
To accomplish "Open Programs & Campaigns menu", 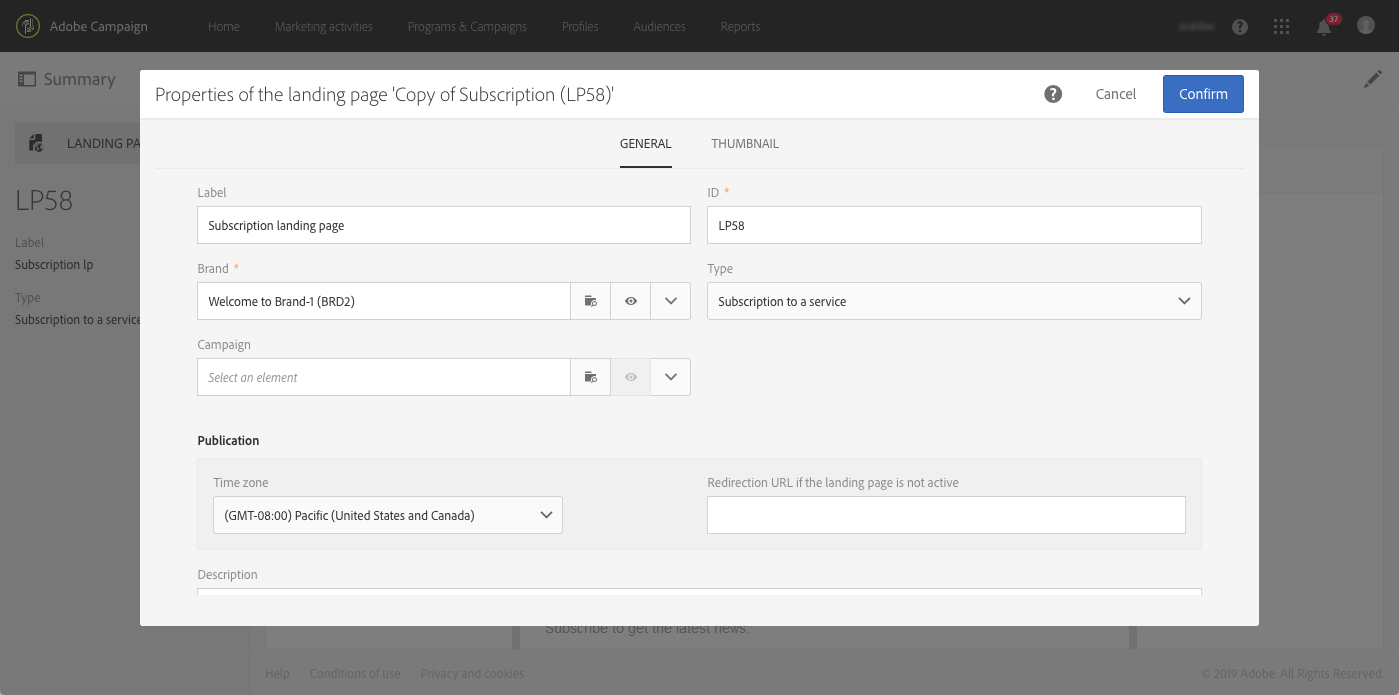I will click(x=467, y=27).
